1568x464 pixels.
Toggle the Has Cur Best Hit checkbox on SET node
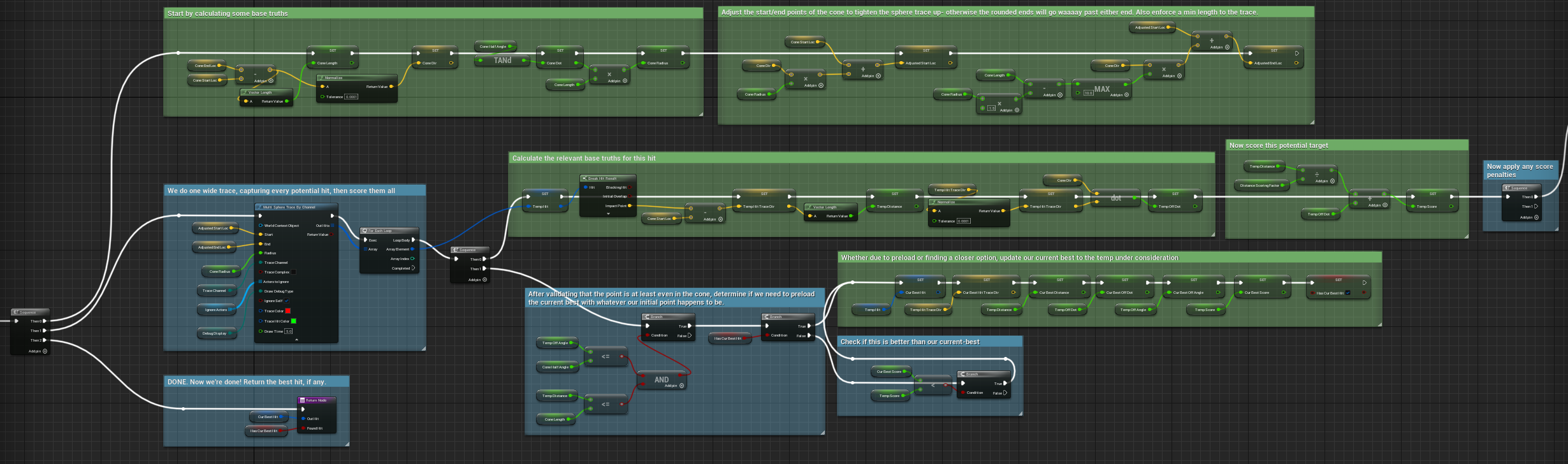[1347, 293]
